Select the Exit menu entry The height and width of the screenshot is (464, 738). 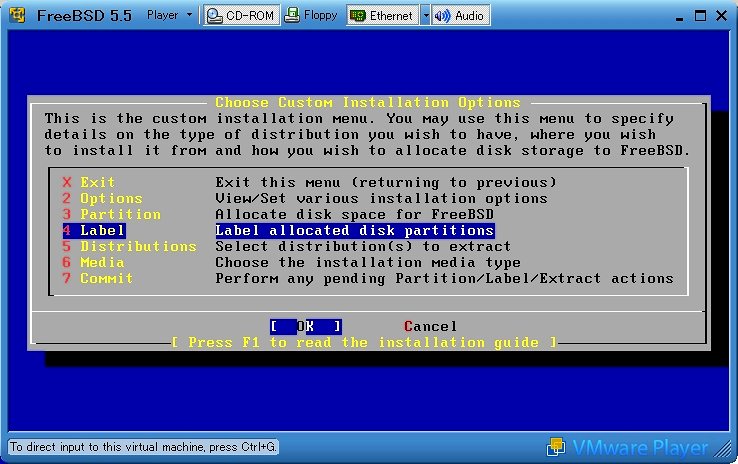98,182
